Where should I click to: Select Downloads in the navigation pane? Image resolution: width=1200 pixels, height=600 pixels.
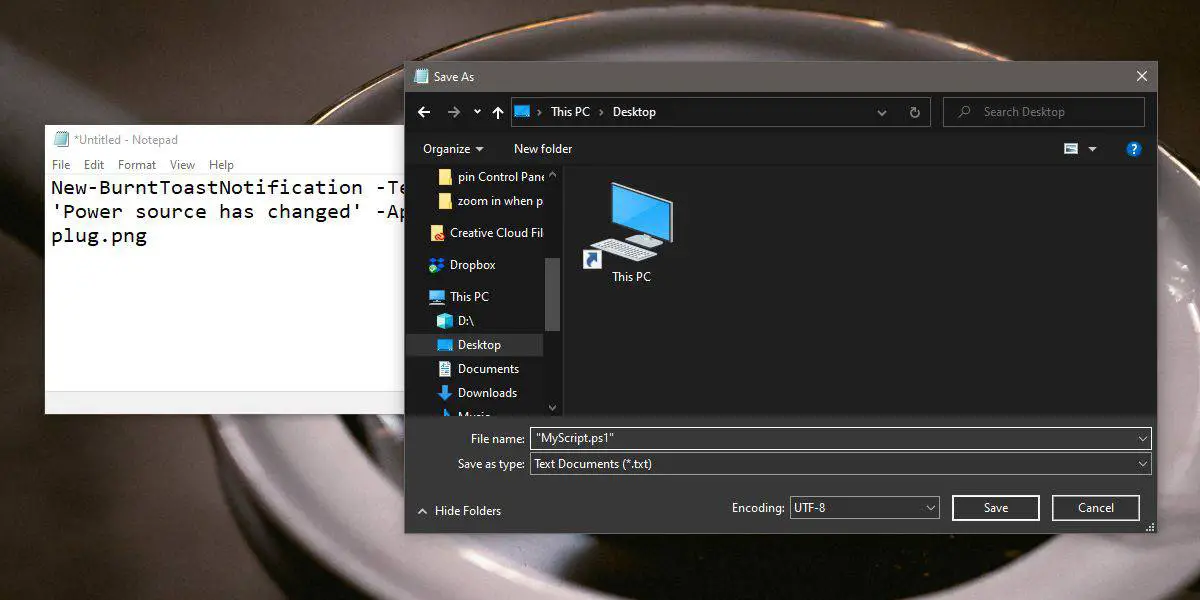pyautogui.click(x=477, y=393)
